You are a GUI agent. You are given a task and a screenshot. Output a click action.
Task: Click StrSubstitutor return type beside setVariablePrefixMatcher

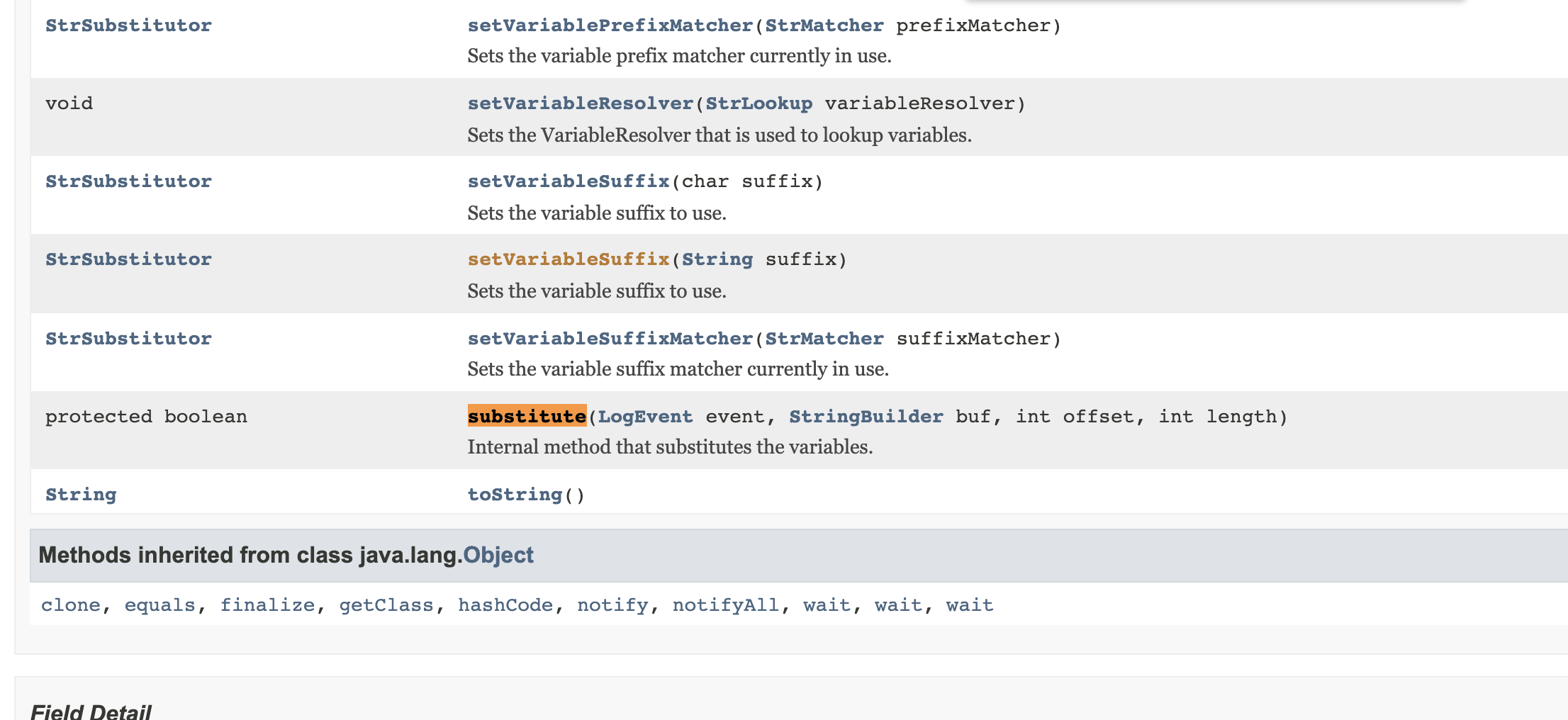[x=128, y=26]
